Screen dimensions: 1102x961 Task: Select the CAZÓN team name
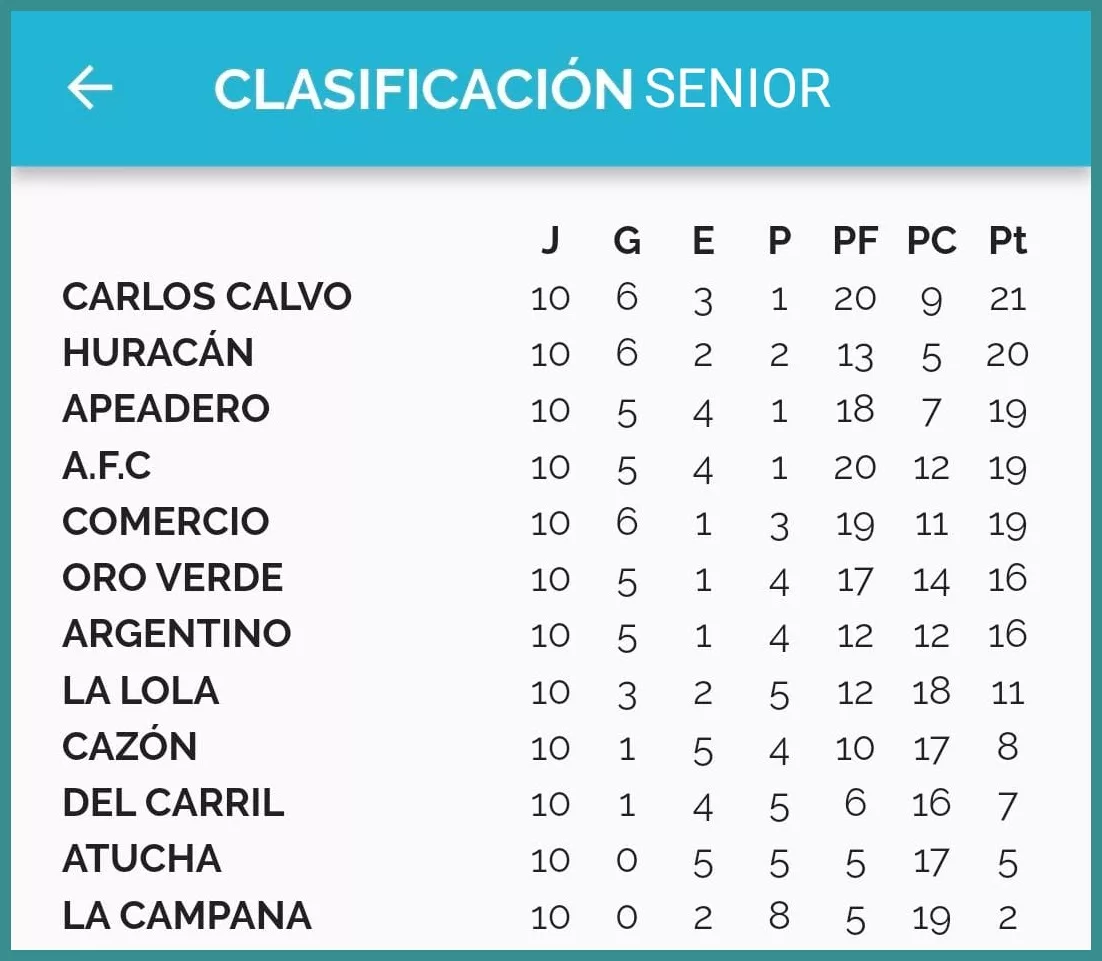[130, 747]
